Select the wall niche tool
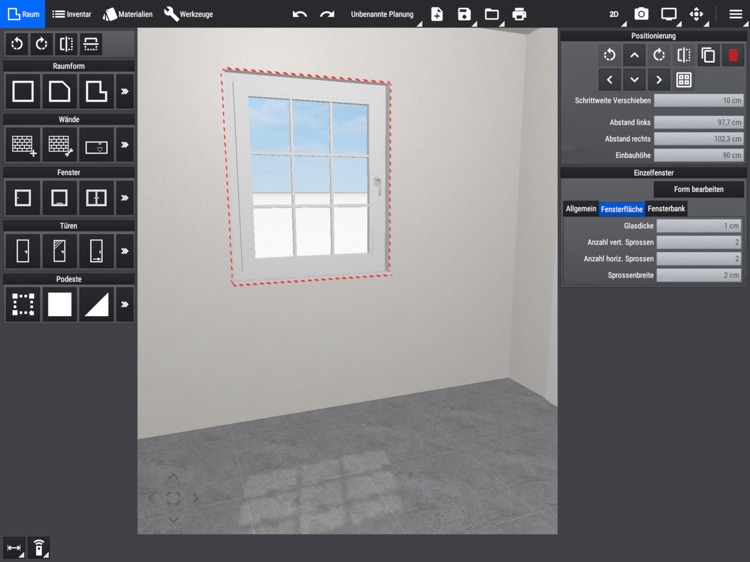The image size is (750, 562). click(x=96, y=145)
